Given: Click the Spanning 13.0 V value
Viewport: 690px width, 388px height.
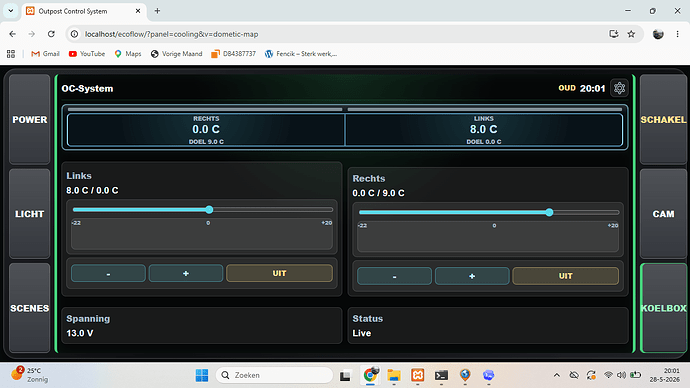Looking at the screenshot, I should coord(80,333).
